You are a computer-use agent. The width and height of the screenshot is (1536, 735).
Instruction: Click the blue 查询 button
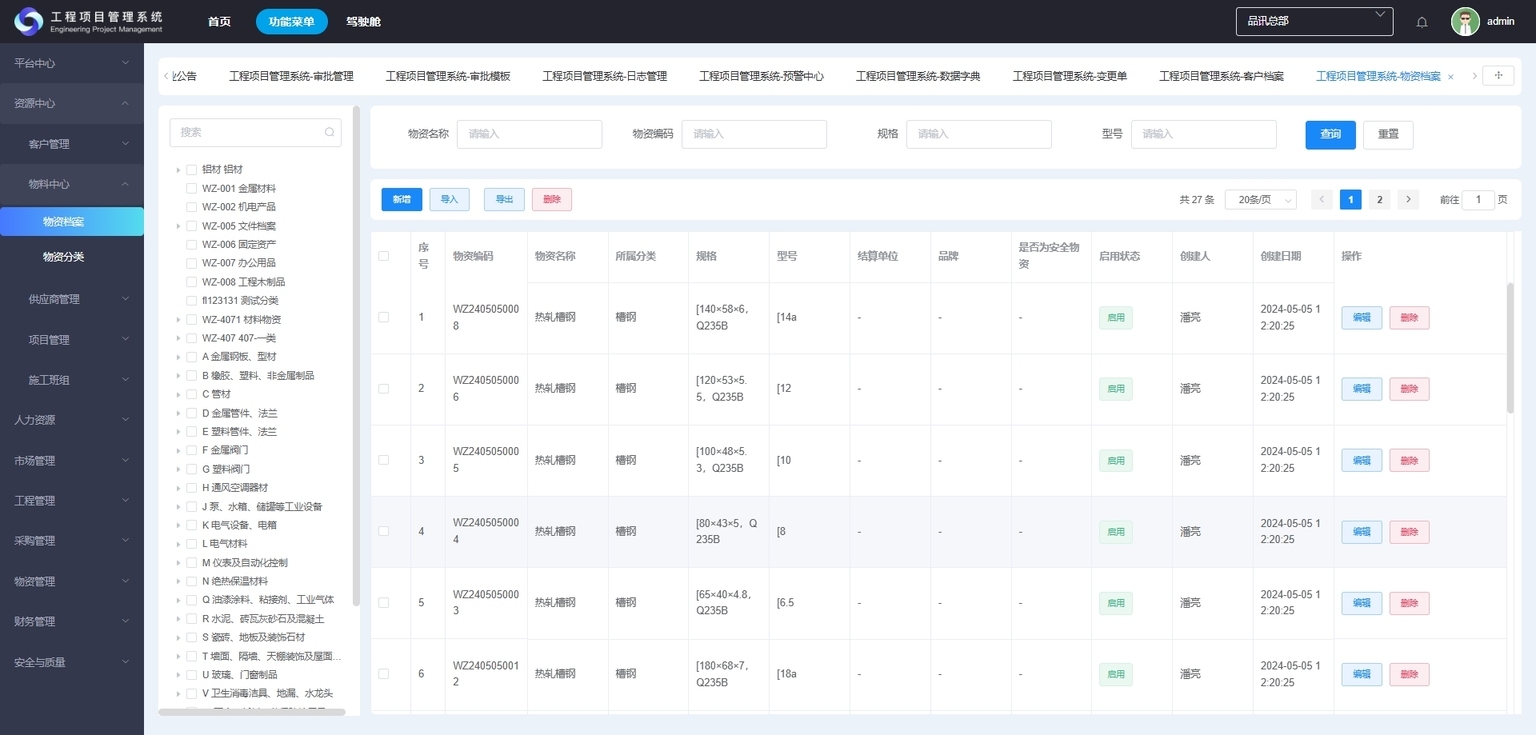[1330, 134]
